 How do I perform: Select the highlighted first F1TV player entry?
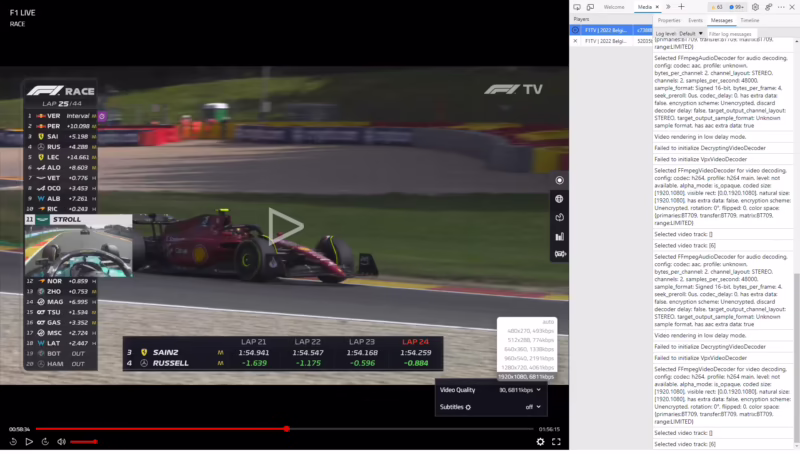click(611, 30)
